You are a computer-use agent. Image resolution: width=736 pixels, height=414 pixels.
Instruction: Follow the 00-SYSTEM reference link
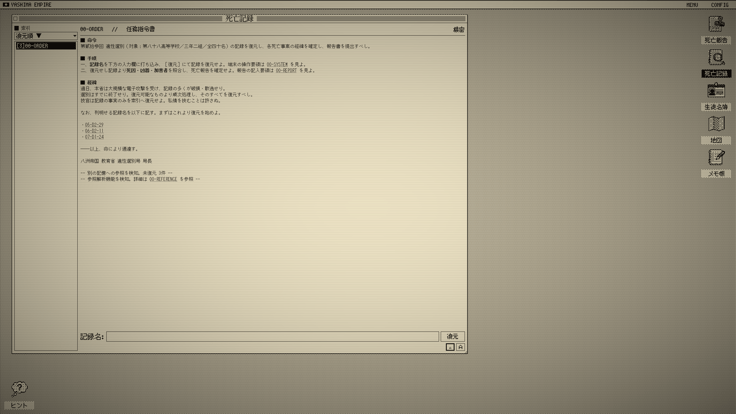(x=277, y=64)
